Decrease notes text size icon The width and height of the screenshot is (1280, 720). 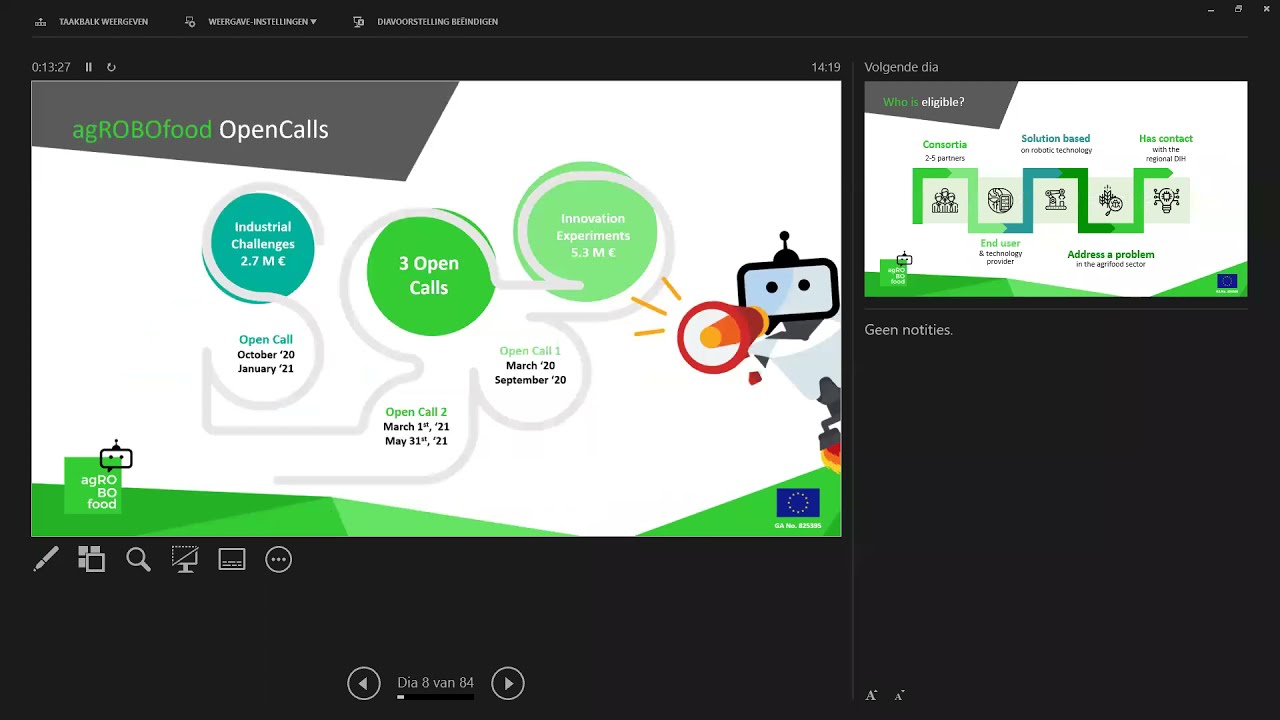(899, 695)
